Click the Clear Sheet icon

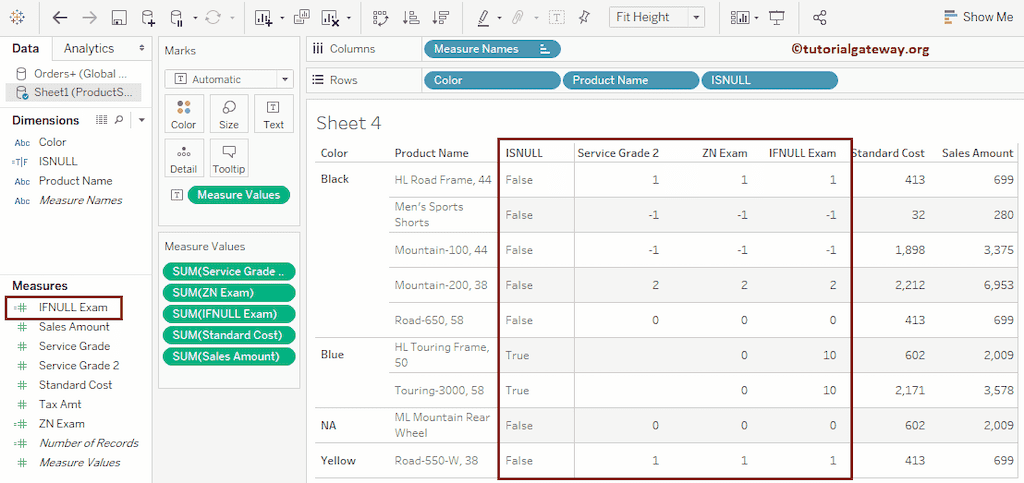click(331, 18)
